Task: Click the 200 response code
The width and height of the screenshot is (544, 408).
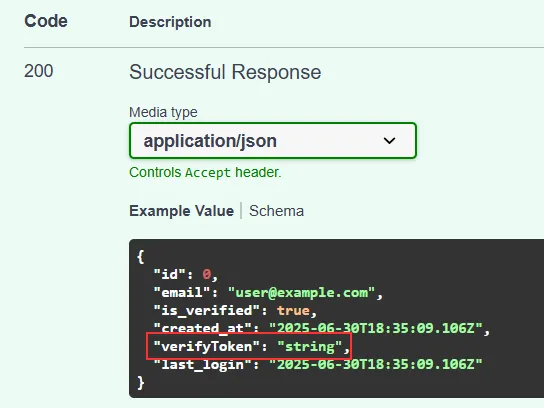Action: coord(39,71)
